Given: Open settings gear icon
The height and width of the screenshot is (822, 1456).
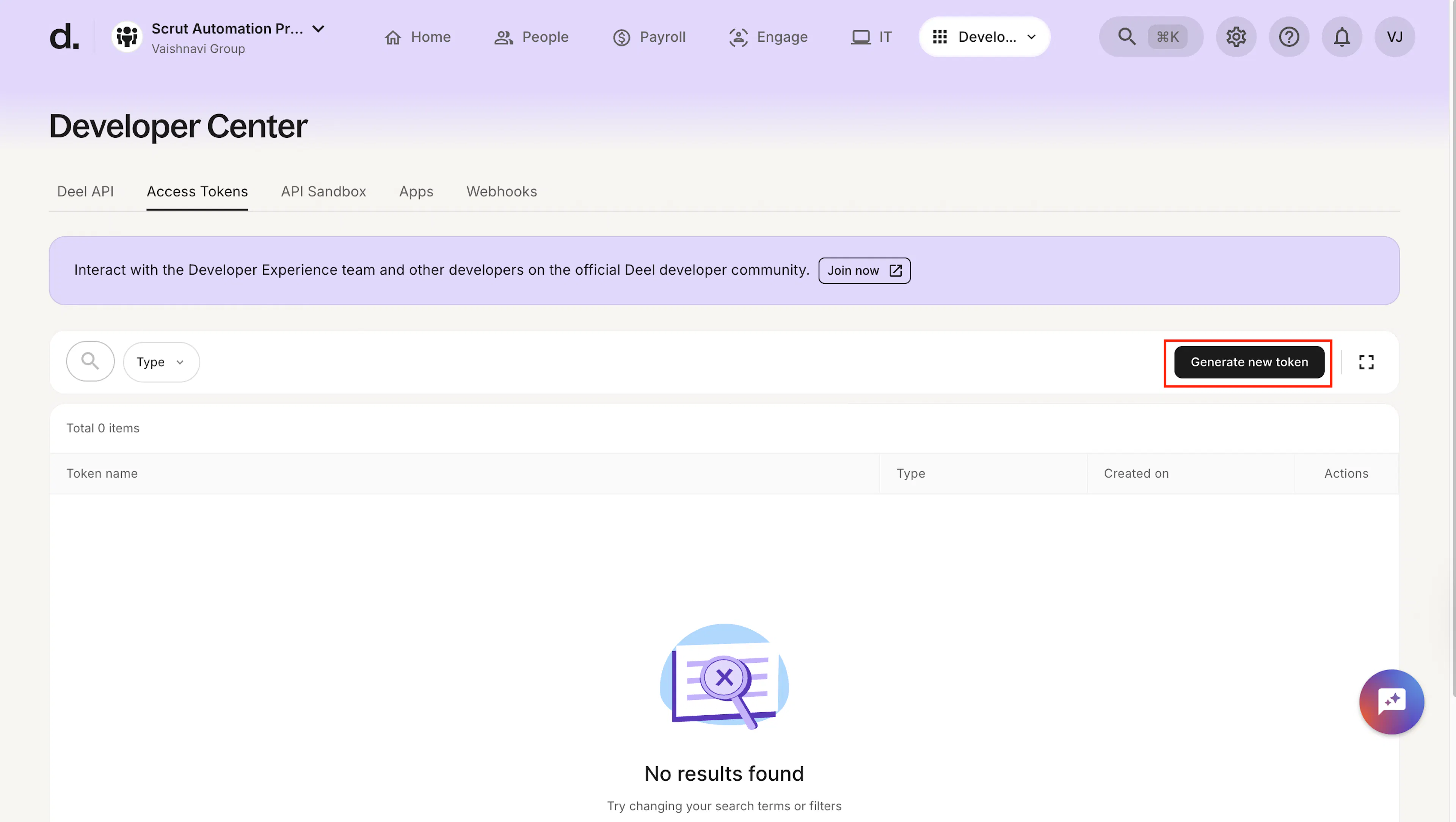Looking at the screenshot, I should (x=1236, y=37).
